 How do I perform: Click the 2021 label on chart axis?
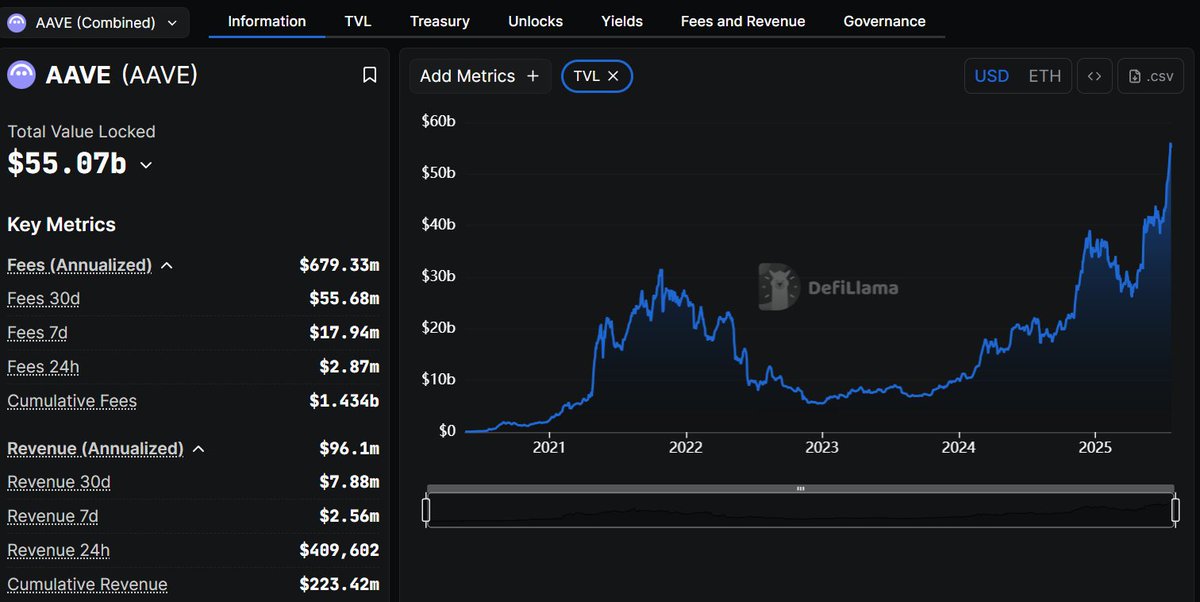(x=549, y=448)
